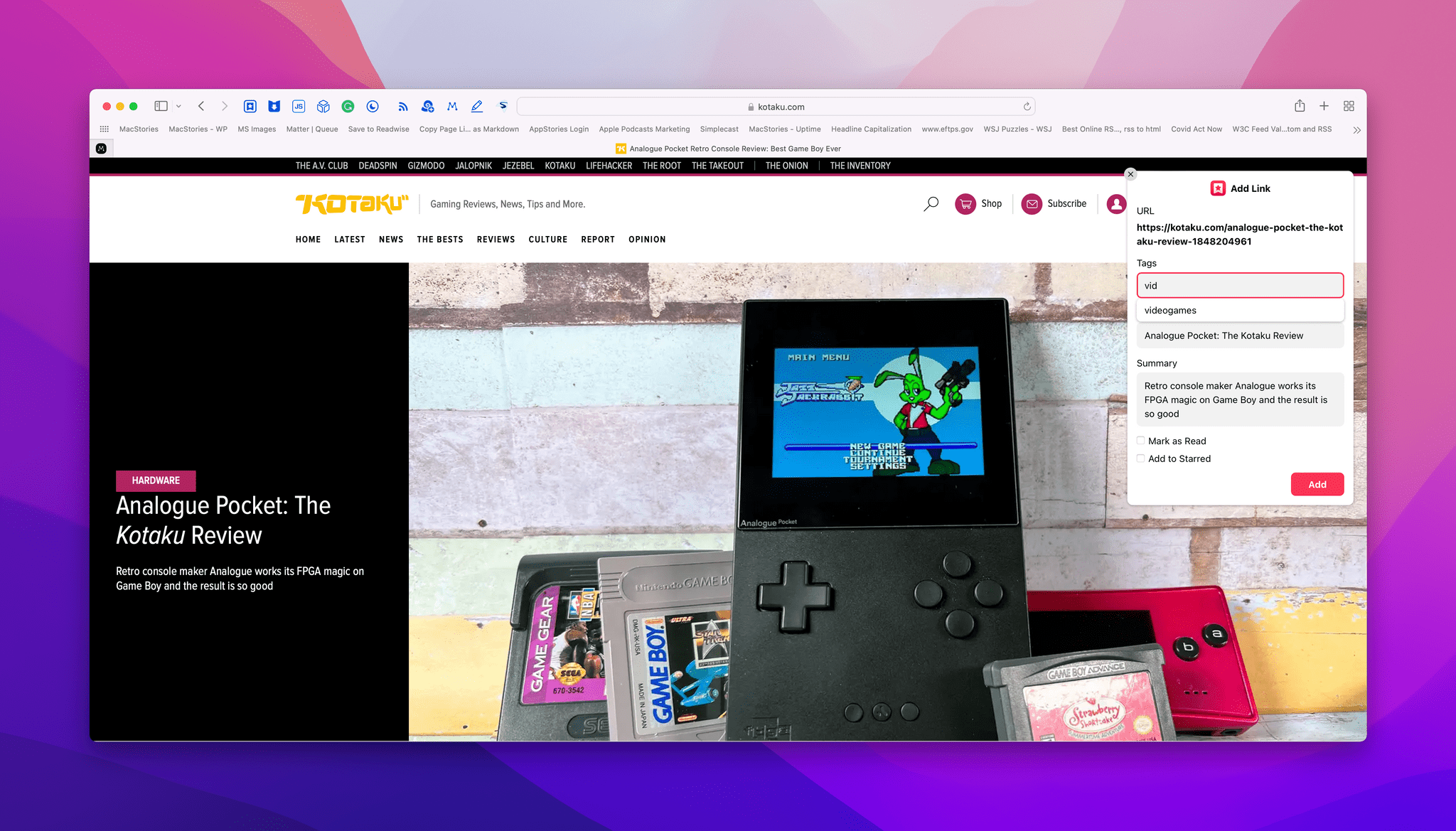Open the REVIEWS nav section
The width and height of the screenshot is (1456, 831).
coord(496,240)
